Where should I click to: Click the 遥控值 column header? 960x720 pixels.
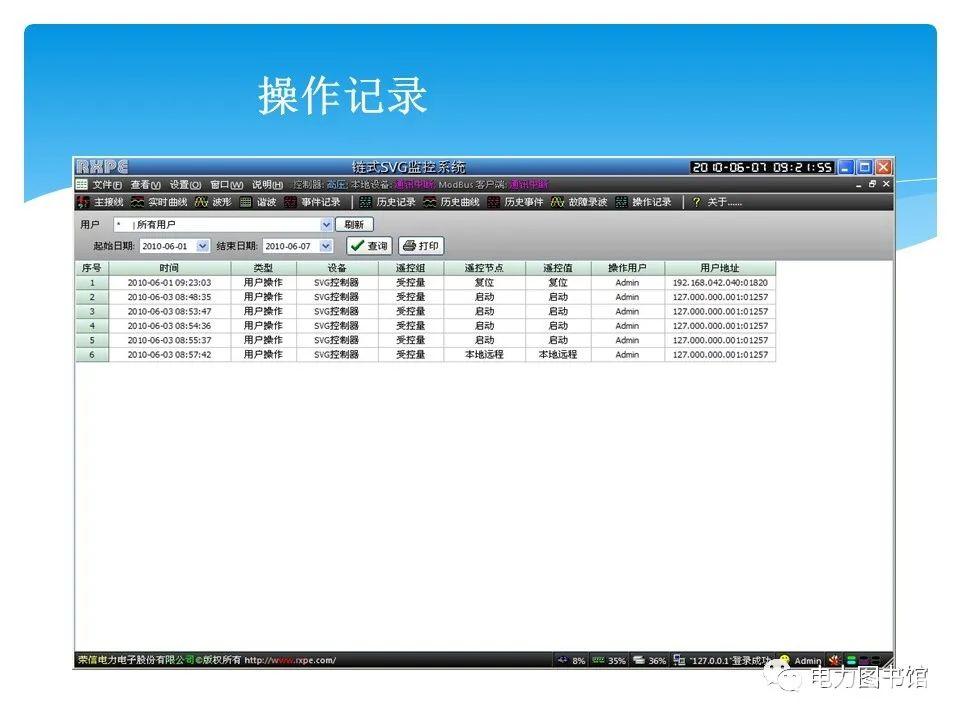[x=558, y=268]
